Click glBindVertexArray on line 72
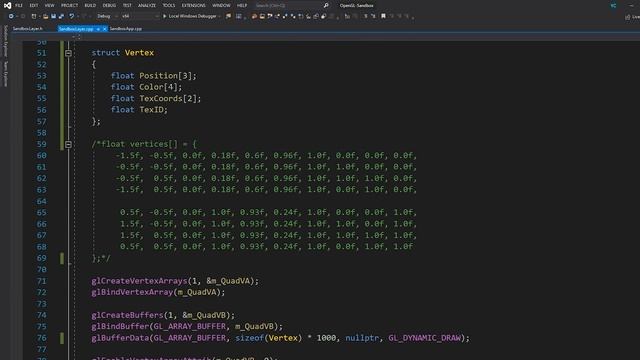 click(132, 292)
